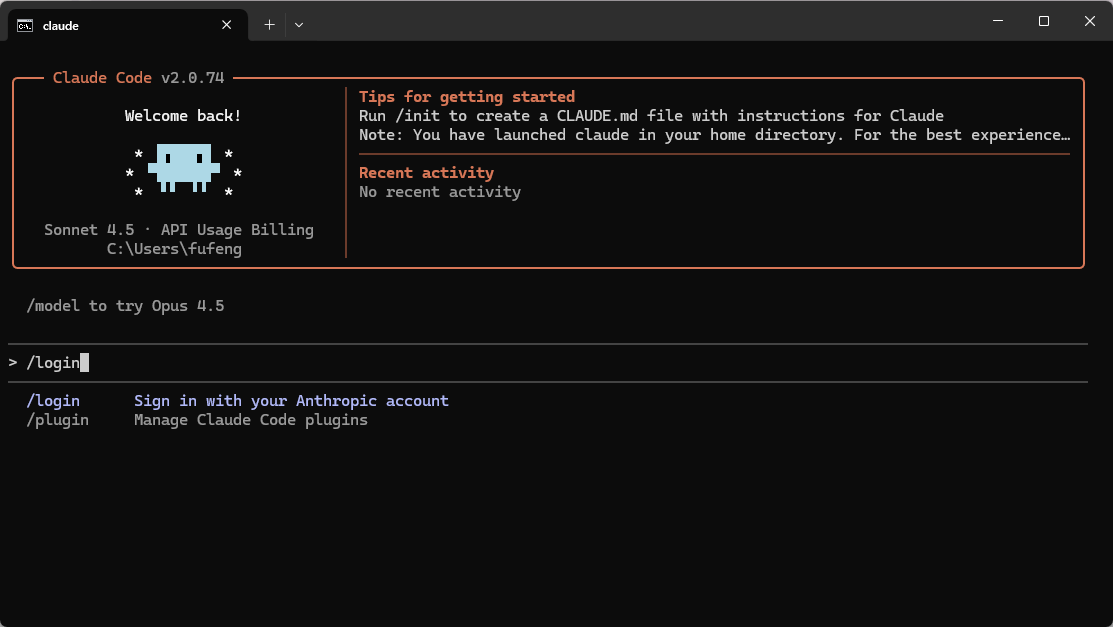
Task: Open the new-tab profile dropdown
Action: coord(299,25)
